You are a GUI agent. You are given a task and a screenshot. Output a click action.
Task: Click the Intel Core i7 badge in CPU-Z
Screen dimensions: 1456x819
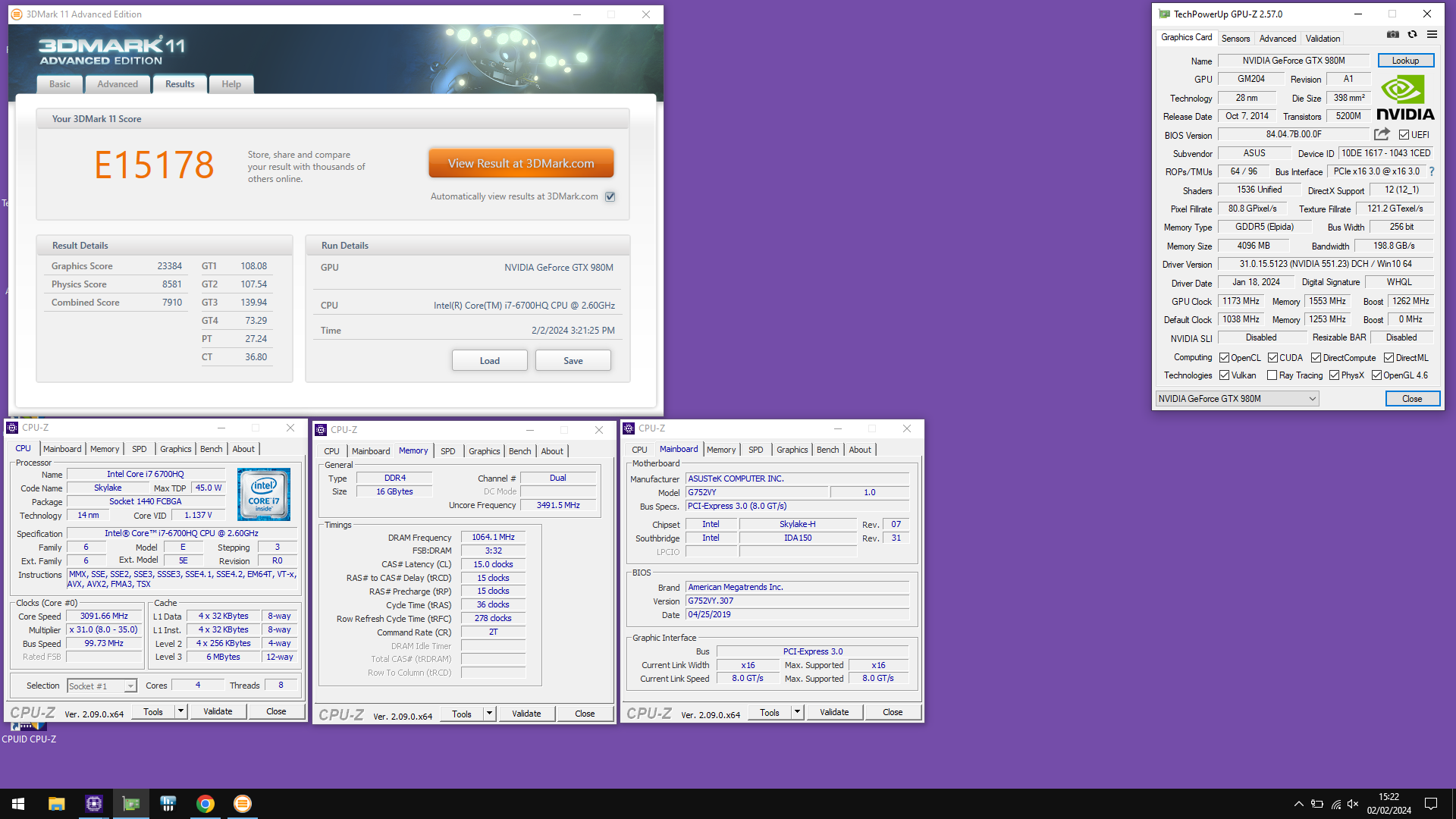263,494
